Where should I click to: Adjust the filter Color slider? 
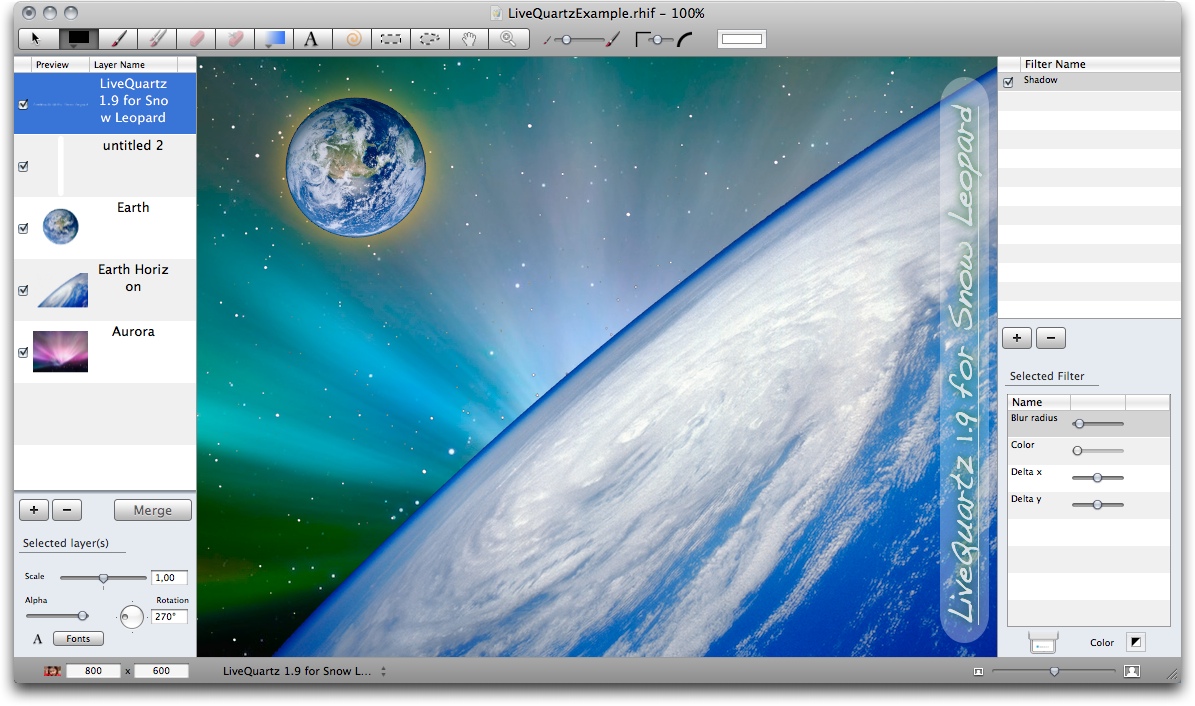tap(1097, 451)
